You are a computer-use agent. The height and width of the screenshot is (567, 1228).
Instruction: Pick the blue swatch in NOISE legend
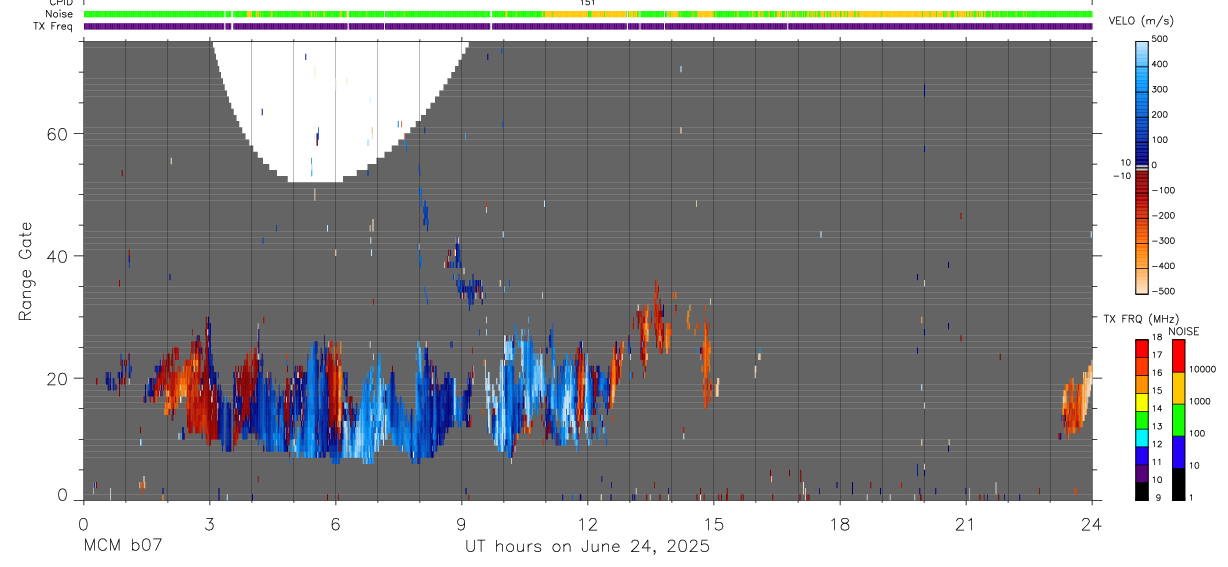point(1178,451)
